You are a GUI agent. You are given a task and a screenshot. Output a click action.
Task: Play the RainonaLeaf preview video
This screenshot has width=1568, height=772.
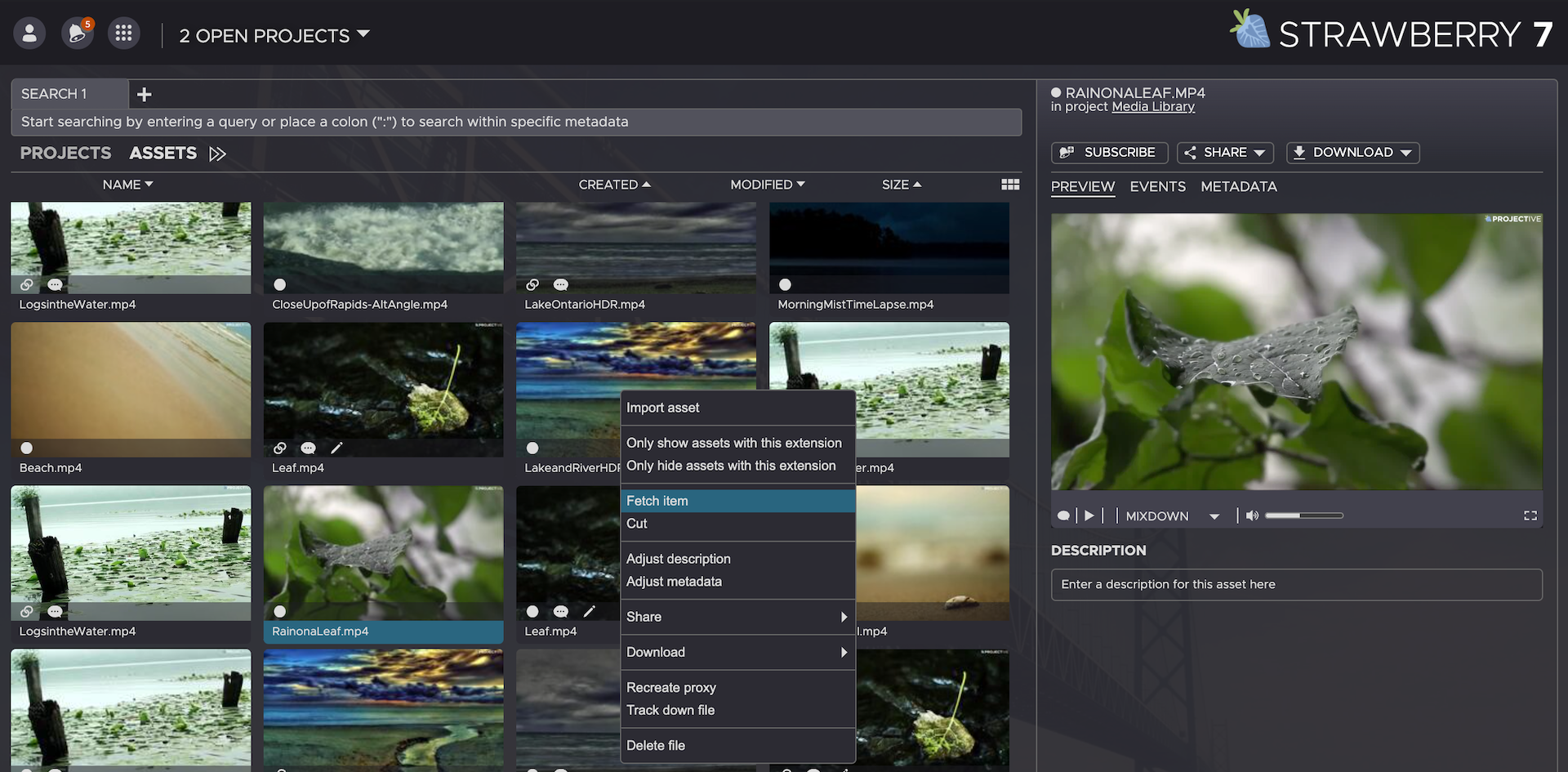(x=1089, y=515)
